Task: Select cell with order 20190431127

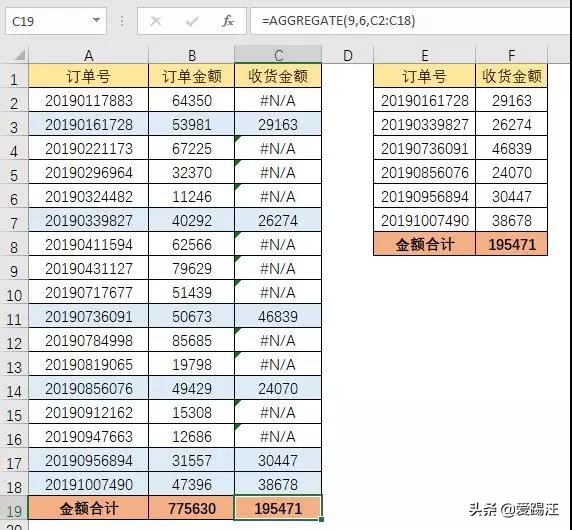Action: pos(89,269)
